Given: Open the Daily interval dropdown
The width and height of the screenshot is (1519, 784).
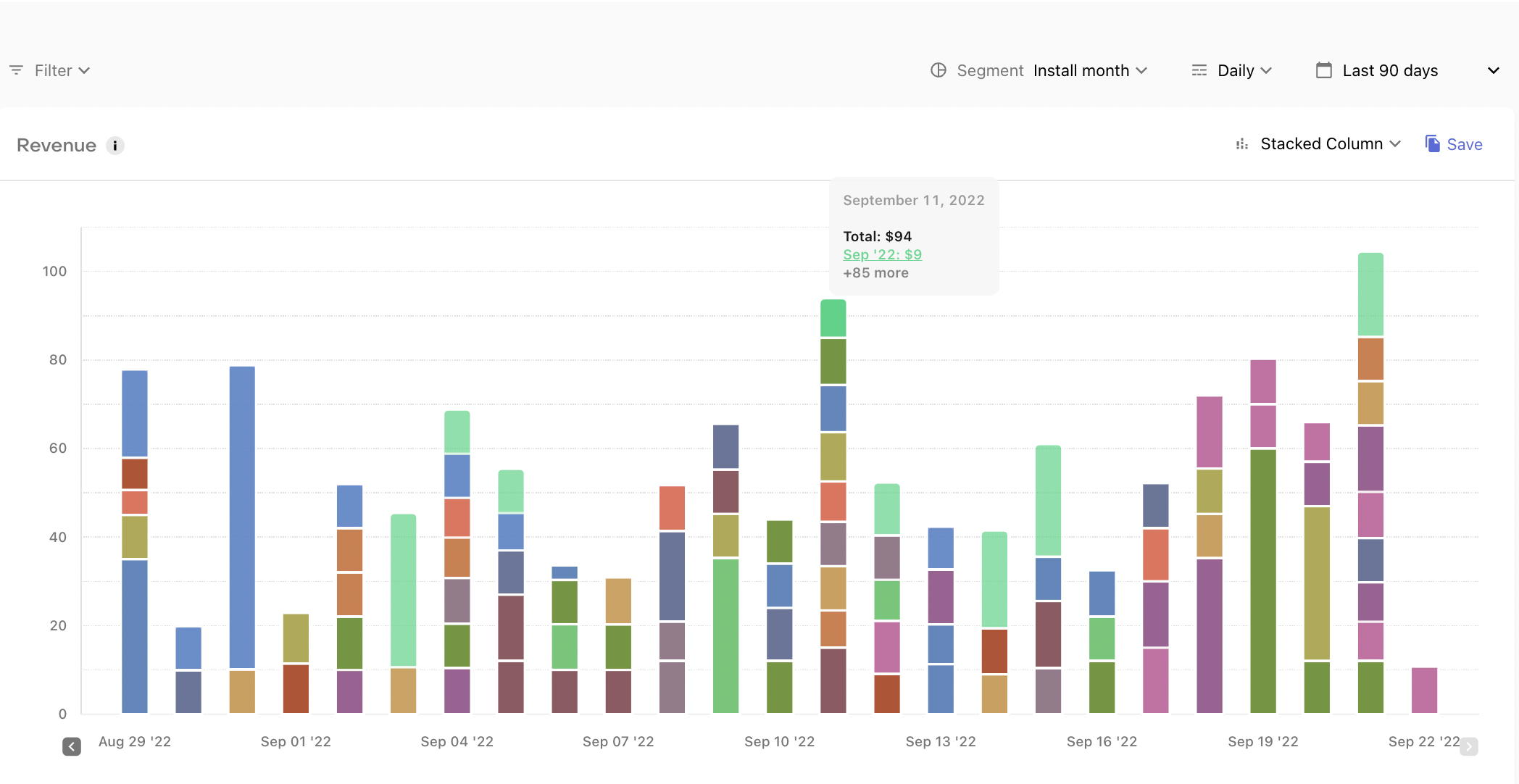Looking at the screenshot, I should (1244, 70).
